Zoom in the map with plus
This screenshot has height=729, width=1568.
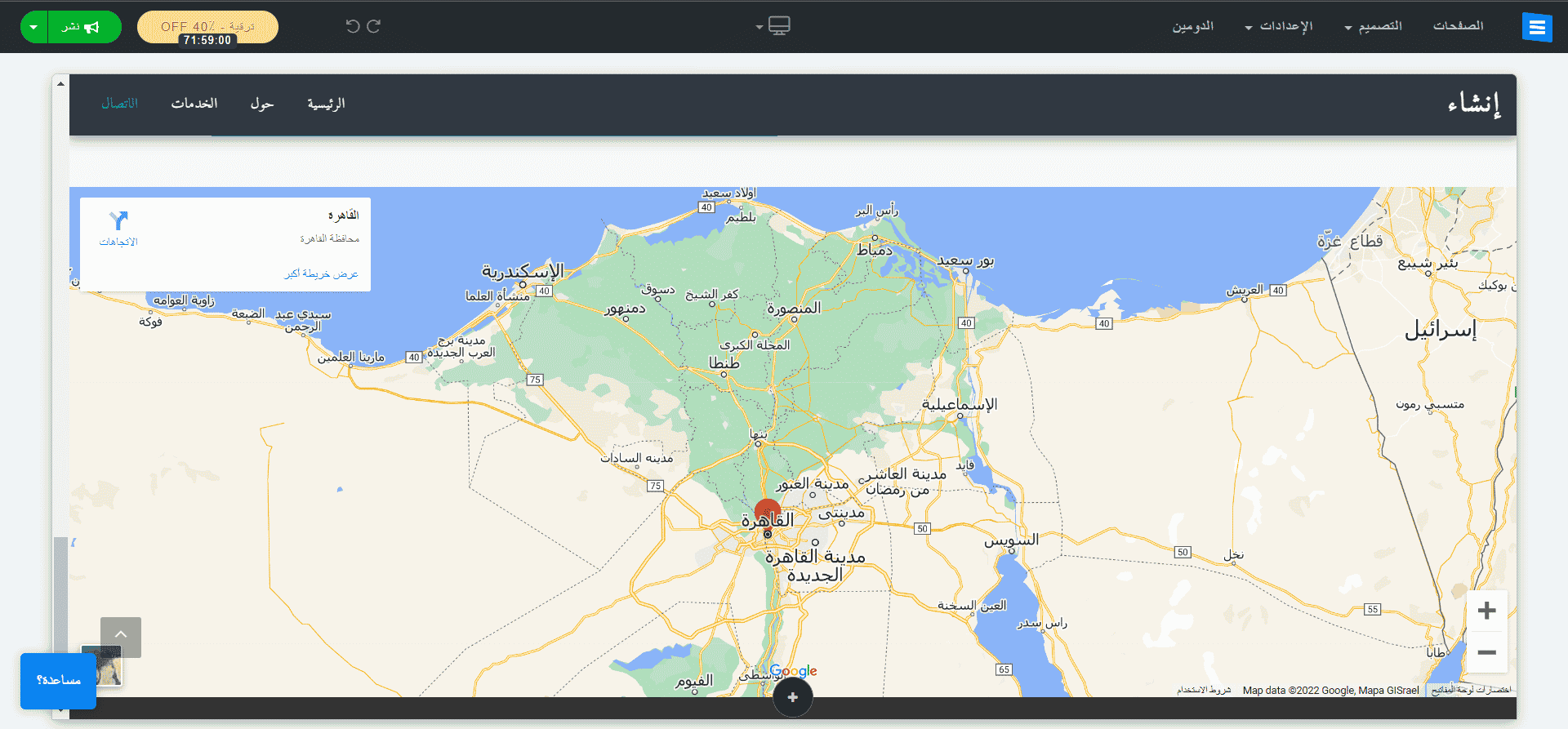[x=1486, y=611]
